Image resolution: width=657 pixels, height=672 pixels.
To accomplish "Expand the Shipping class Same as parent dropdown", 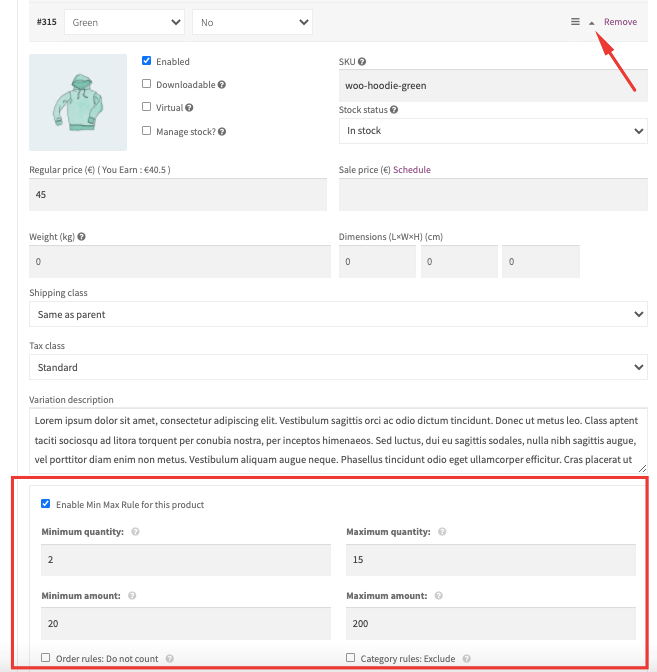I will click(338, 314).
